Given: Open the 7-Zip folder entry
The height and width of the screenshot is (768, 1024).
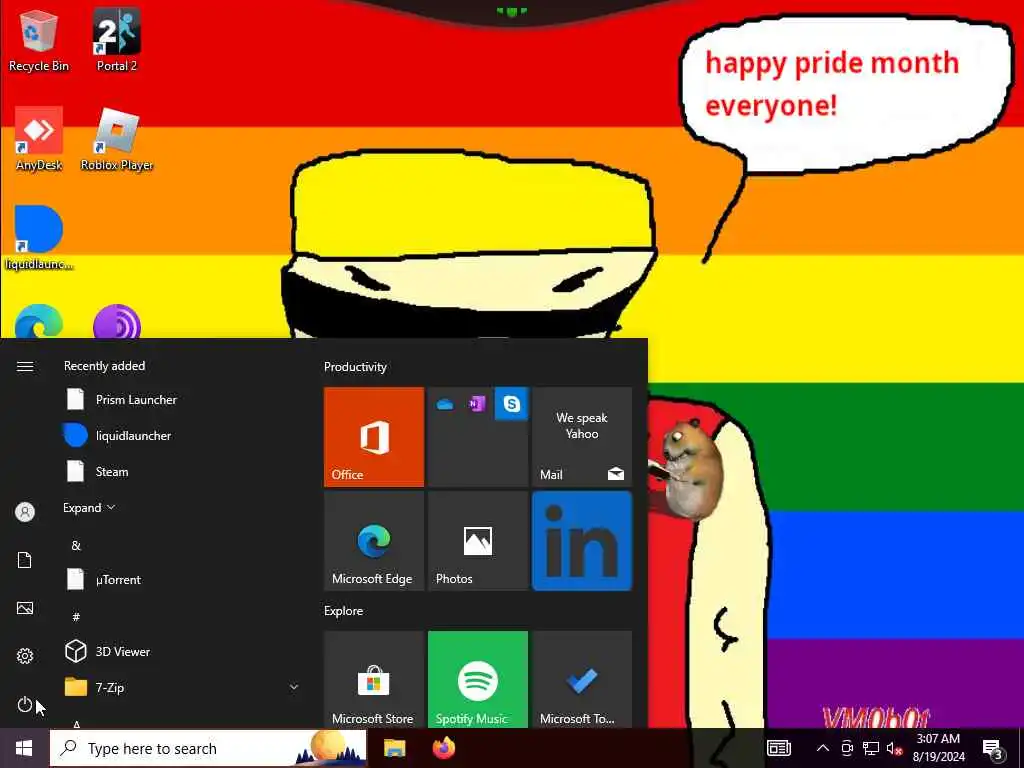Looking at the screenshot, I should click(x=182, y=687).
